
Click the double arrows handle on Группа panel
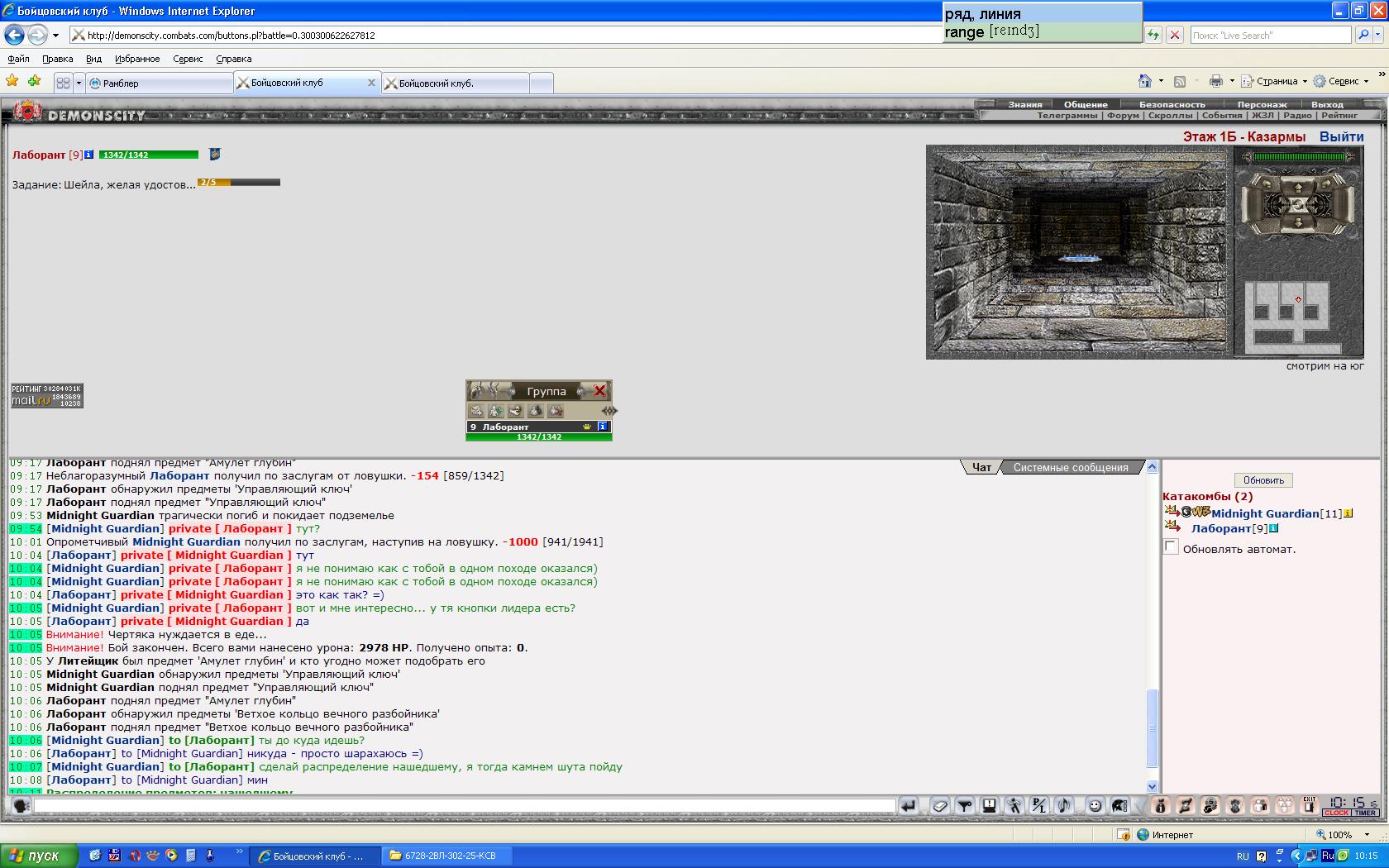coord(609,411)
